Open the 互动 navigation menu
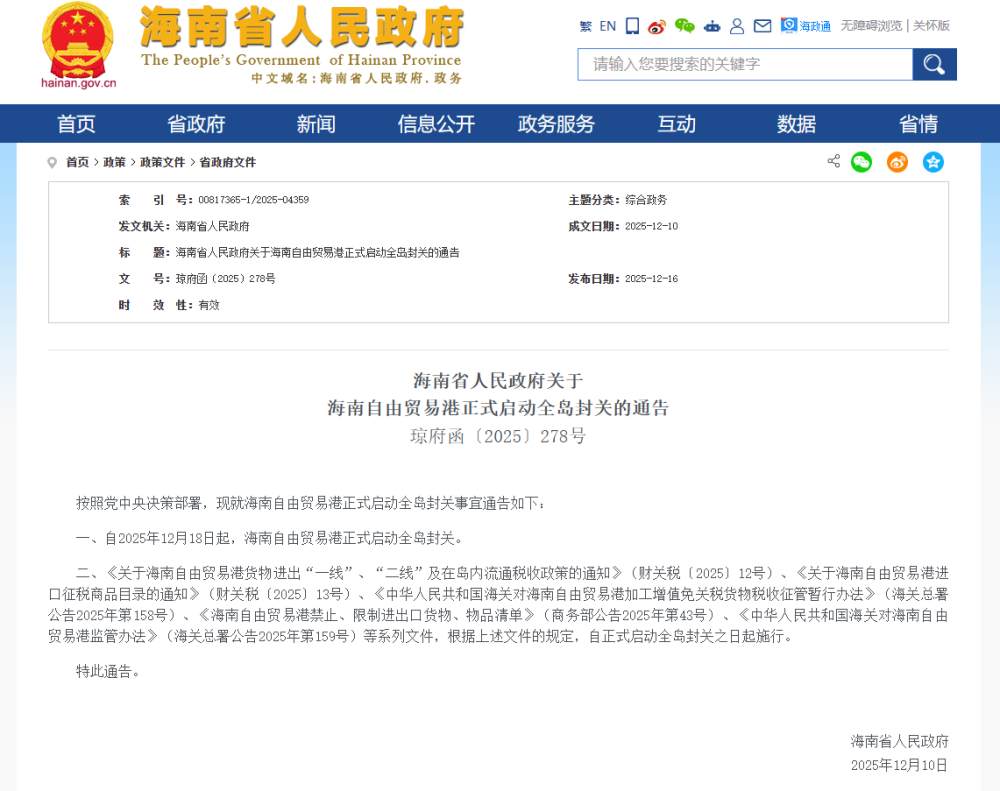 tap(675, 123)
